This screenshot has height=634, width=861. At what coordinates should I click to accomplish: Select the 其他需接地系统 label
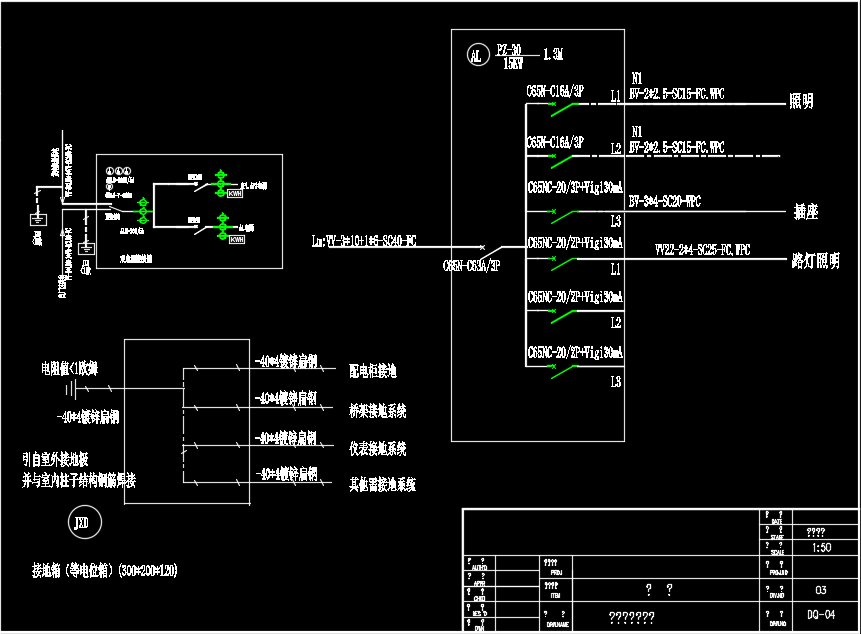[383, 484]
